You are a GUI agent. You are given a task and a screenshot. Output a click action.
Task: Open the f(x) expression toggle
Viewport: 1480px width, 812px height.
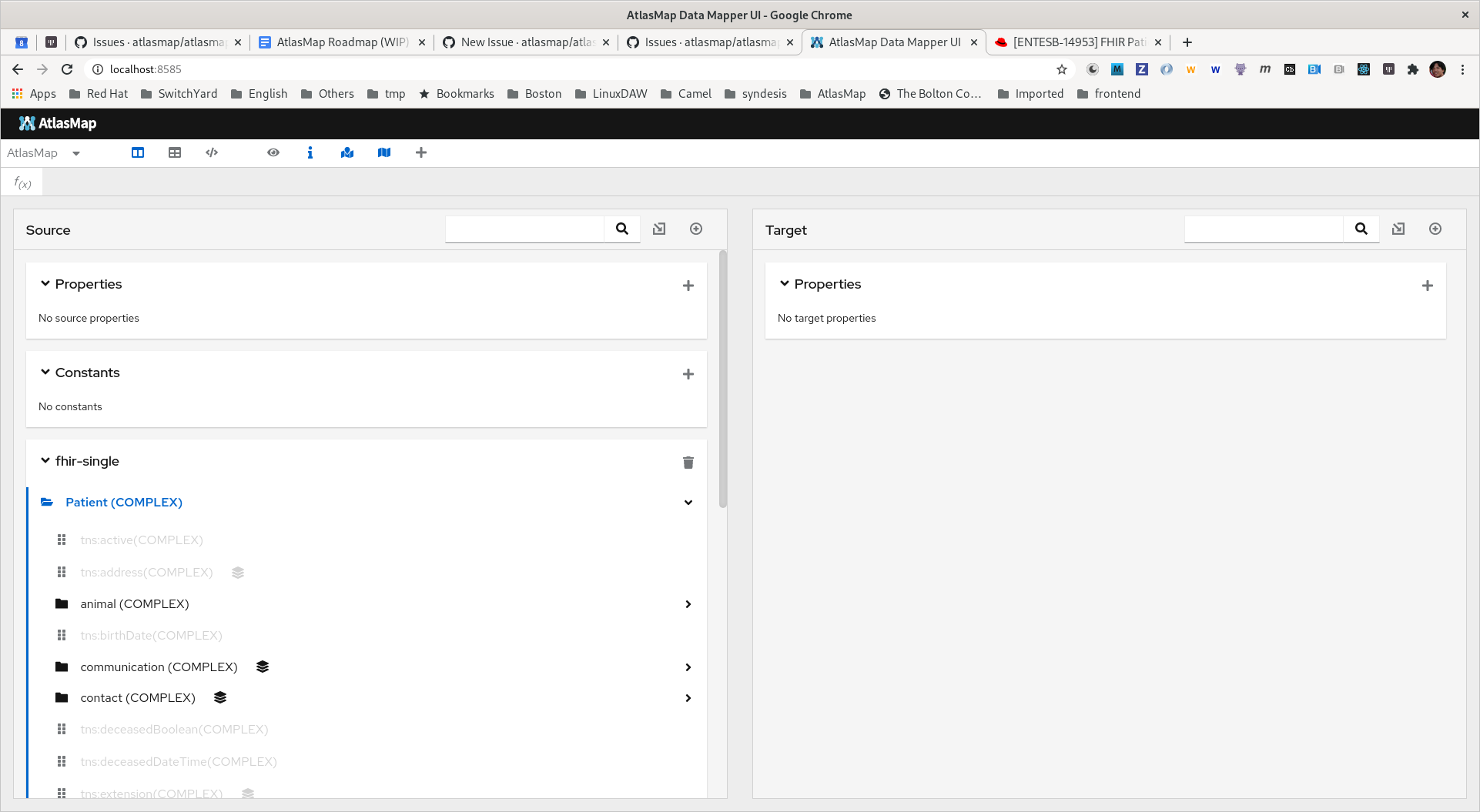[22, 182]
